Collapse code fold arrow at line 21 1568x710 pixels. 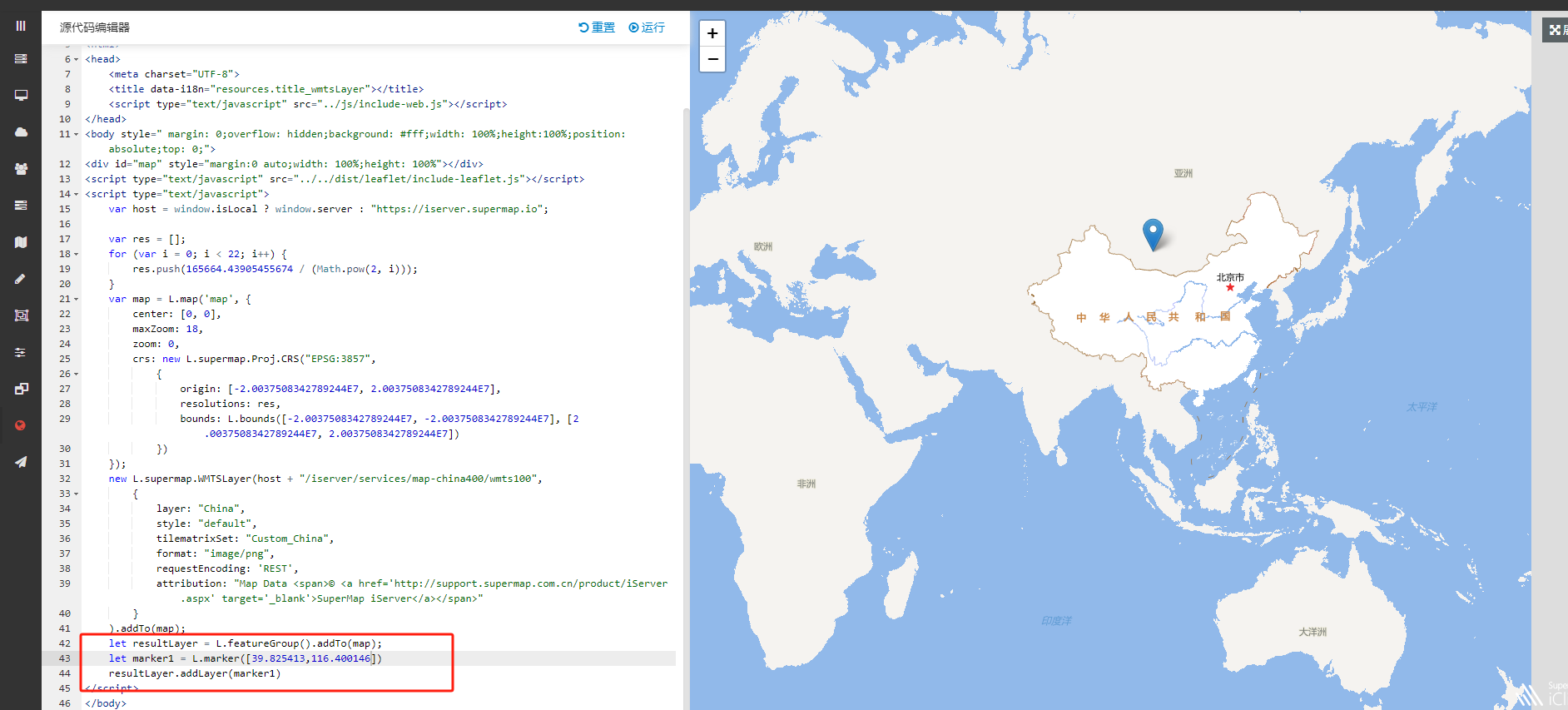pyautogui.click(x=77, y=300)
